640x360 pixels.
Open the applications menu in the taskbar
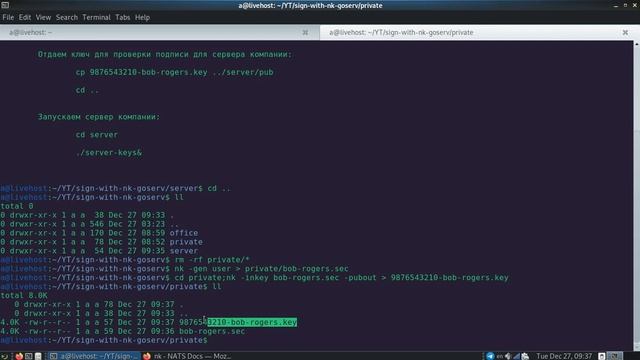[4, 356]
